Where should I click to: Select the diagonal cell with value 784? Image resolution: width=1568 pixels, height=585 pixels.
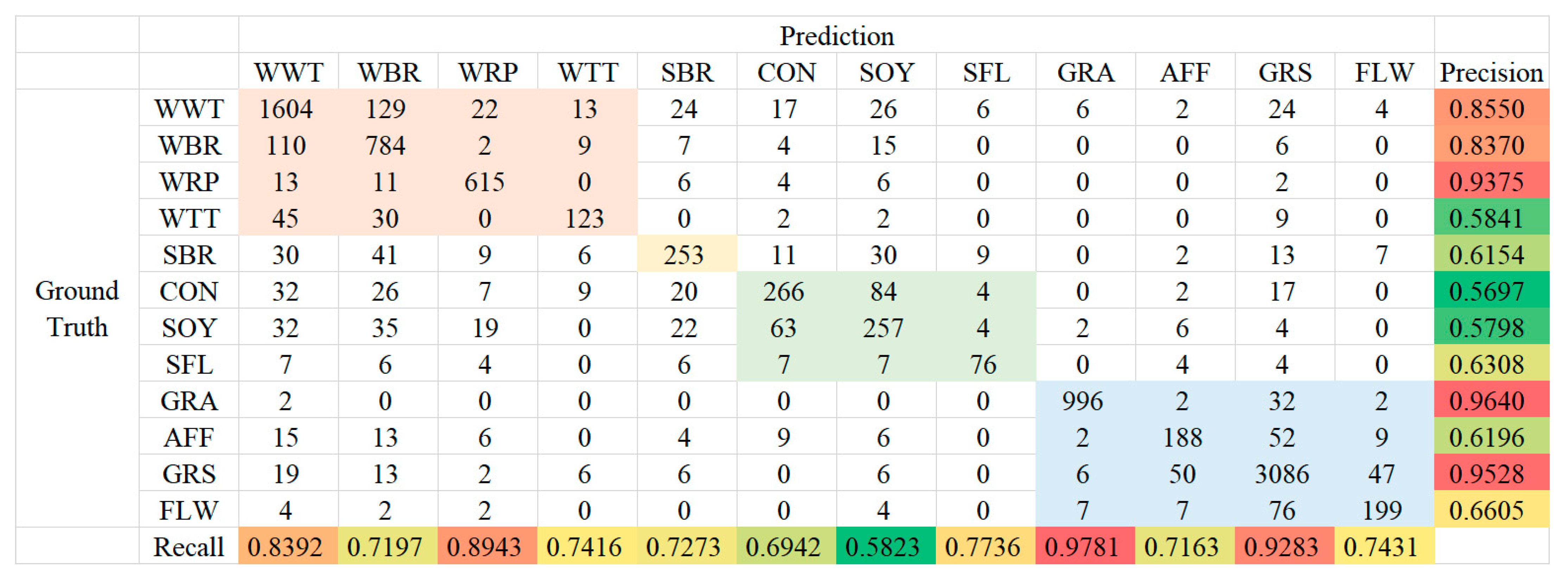click(x=386, y=145)
